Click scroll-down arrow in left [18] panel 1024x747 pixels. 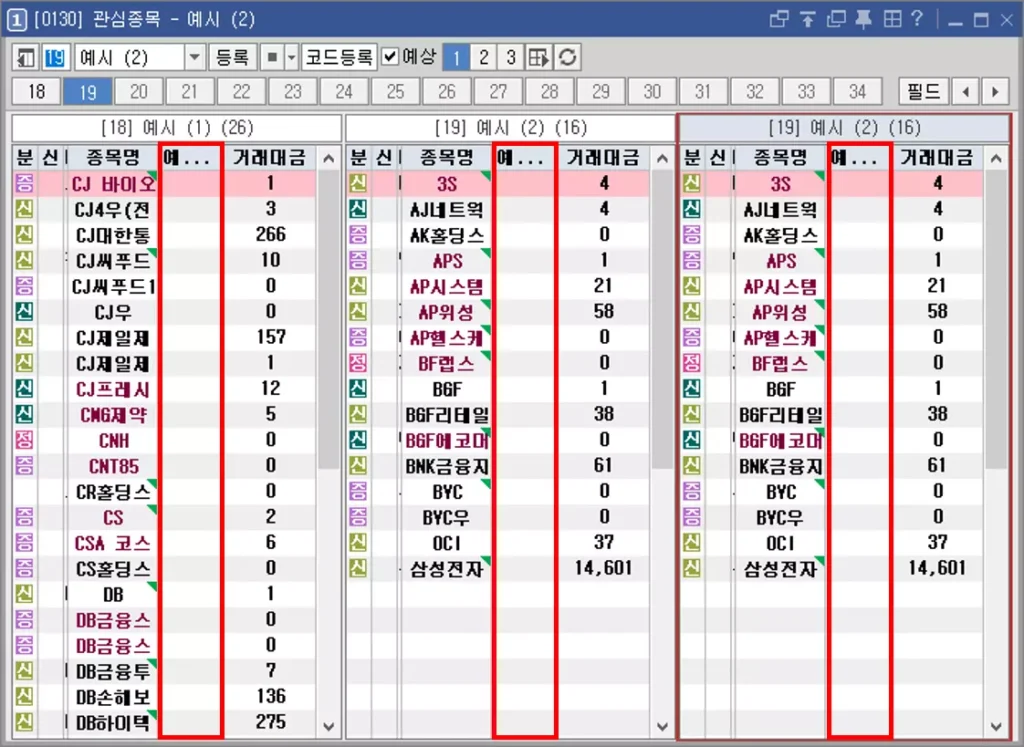tap(328, 726)
